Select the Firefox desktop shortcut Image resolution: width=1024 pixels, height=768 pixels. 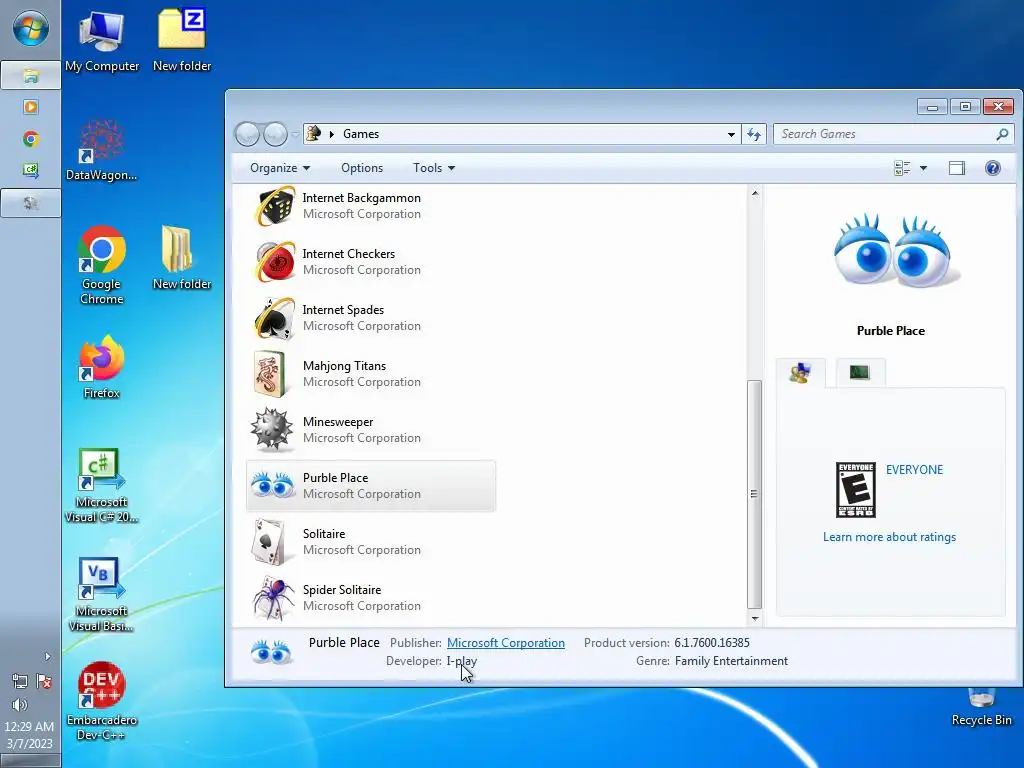click(x=102, y=367)
